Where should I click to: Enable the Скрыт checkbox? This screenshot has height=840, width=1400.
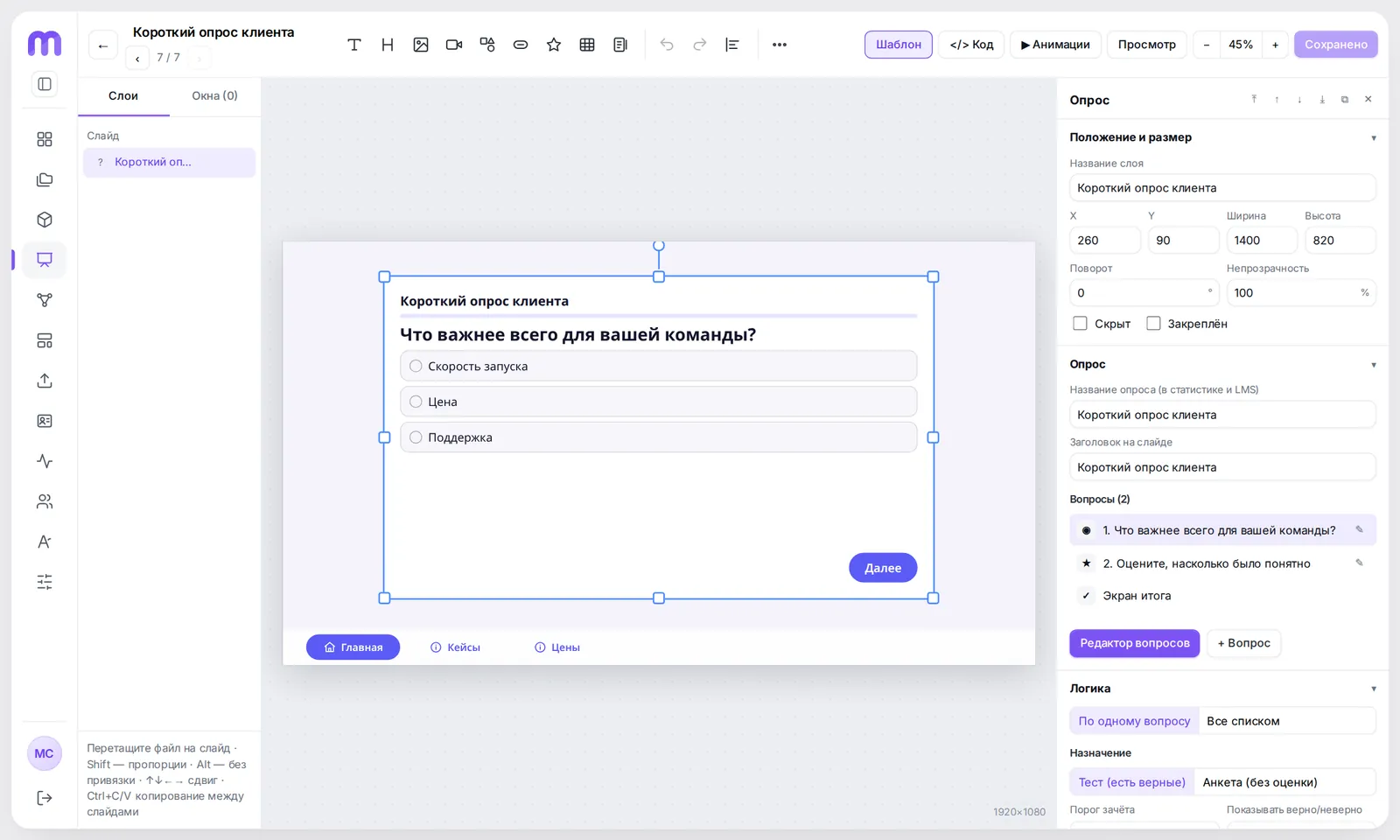(1081, 324)
